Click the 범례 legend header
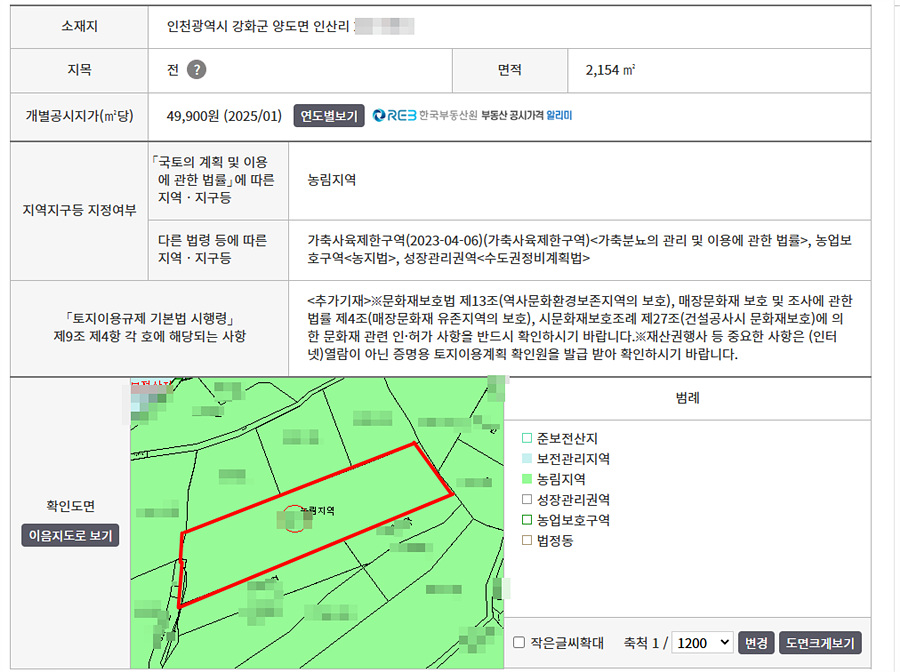This screenshot has width=900, height=672. pos(687,397)
